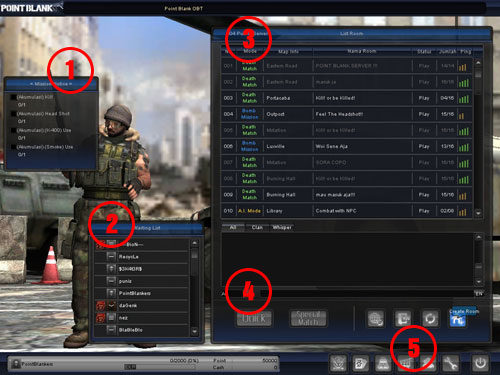Select player RecycLe in waiting list
Screen dimensions: 500x375
pyautogui.click(x=142, y=257)
